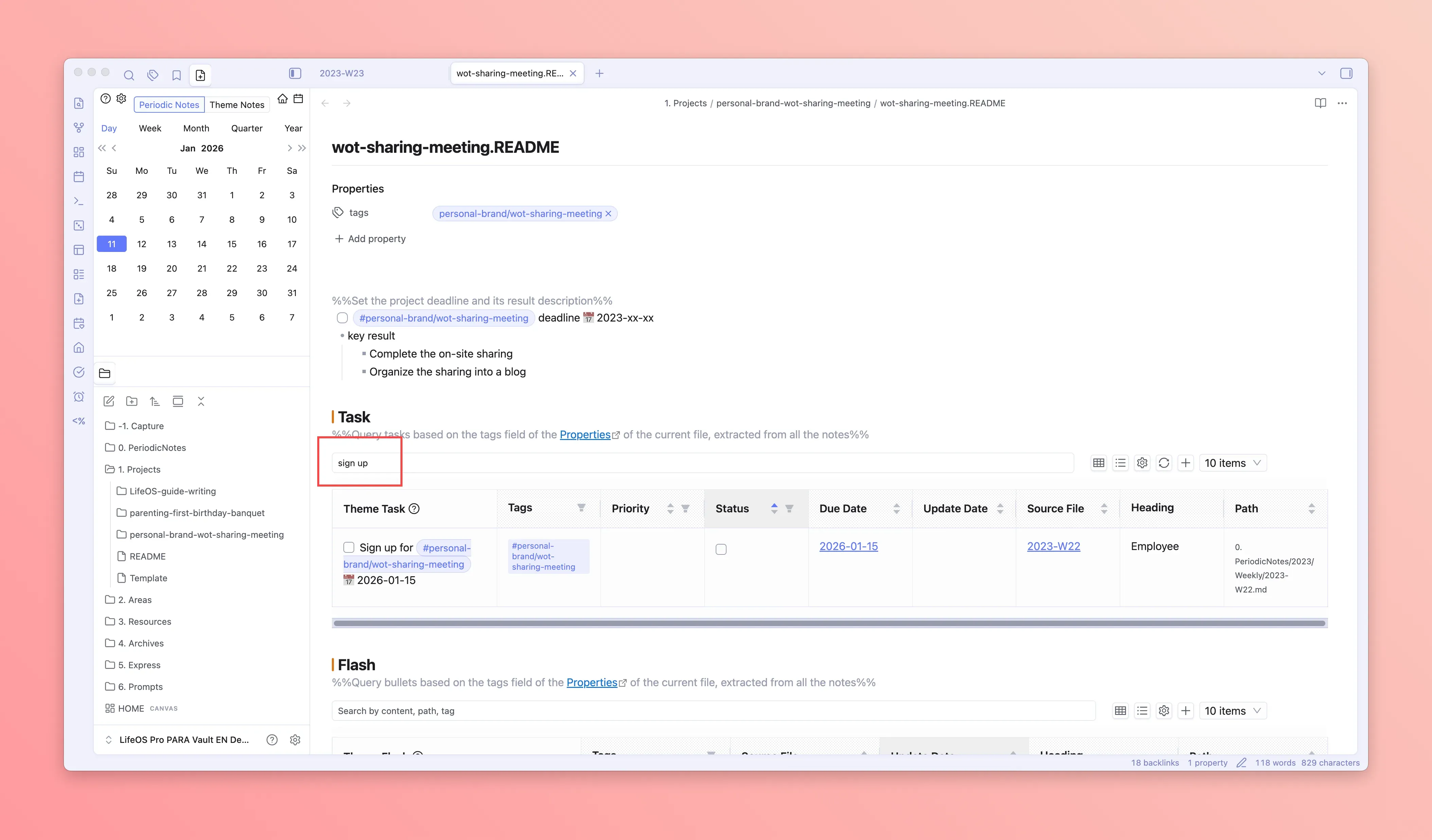Click the new folder icon in file explorer

tap(132, 402)
